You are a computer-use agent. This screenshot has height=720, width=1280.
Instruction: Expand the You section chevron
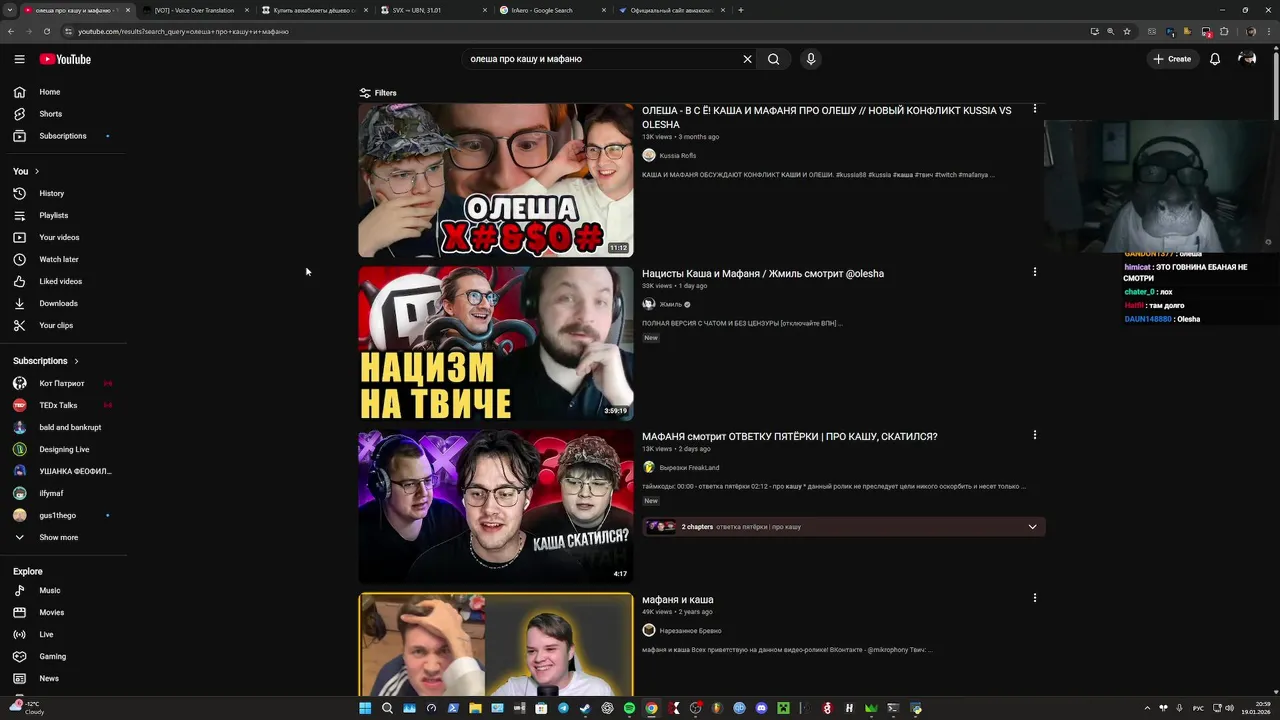point(37,171)
